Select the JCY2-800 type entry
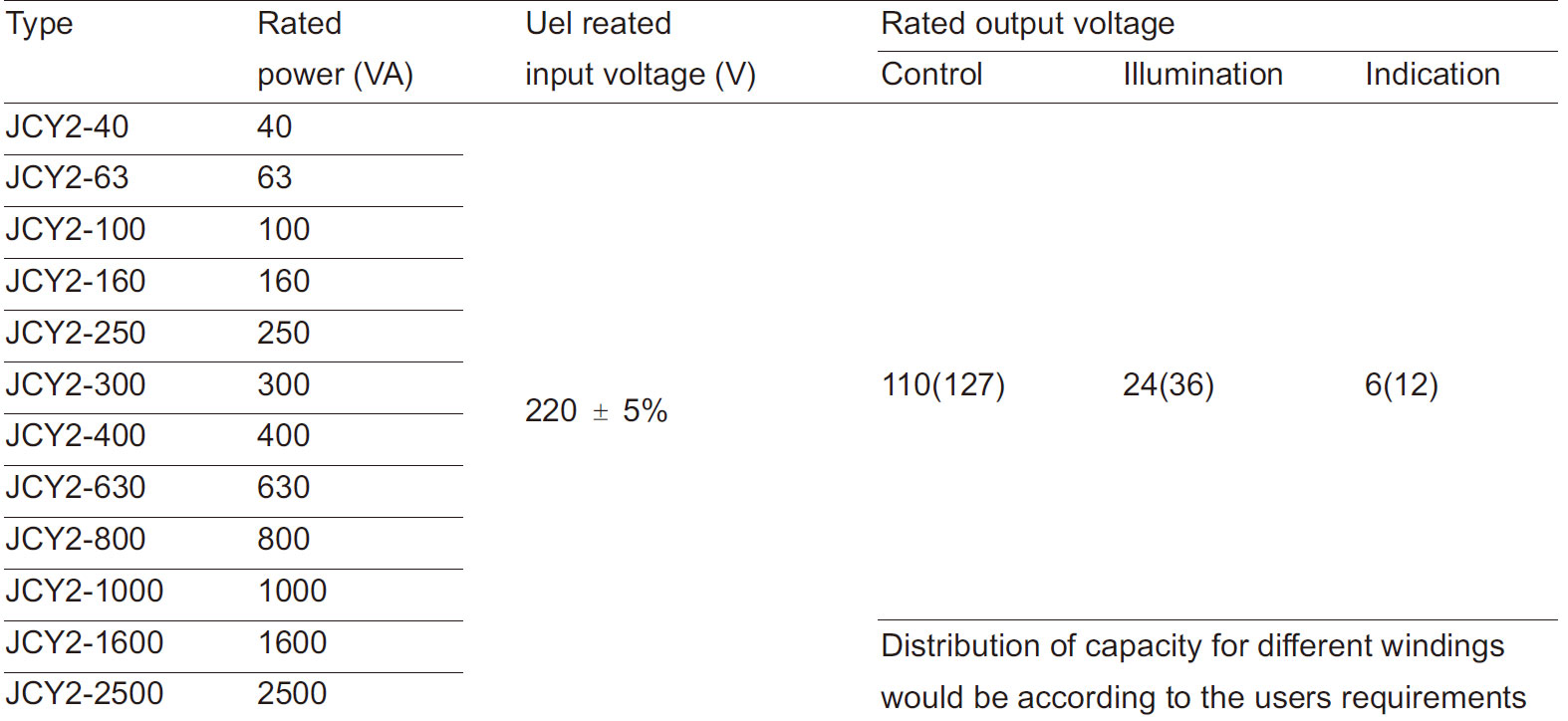The image size is (1568, 721). click(76, 540)
